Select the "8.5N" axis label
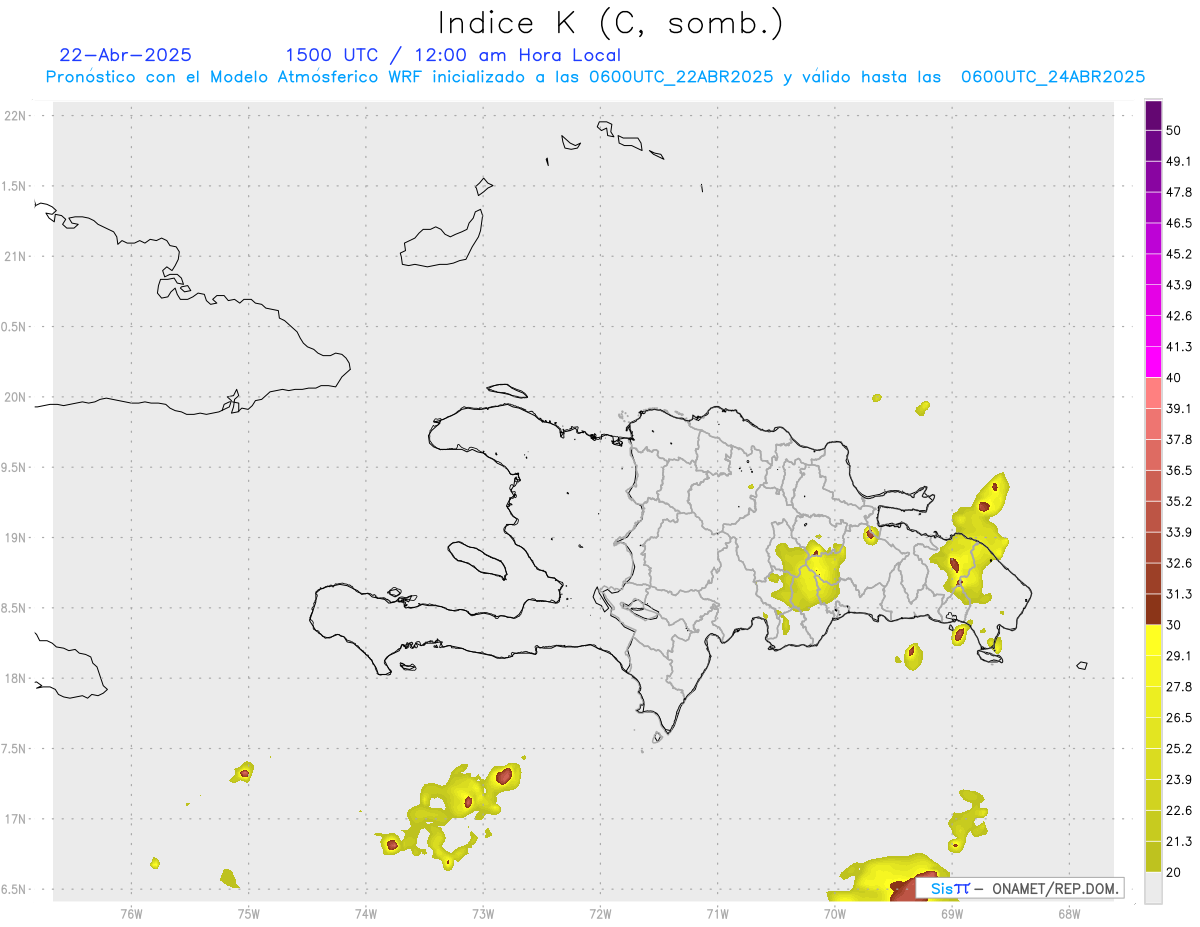1200x927 pixels. click(15, 608)
